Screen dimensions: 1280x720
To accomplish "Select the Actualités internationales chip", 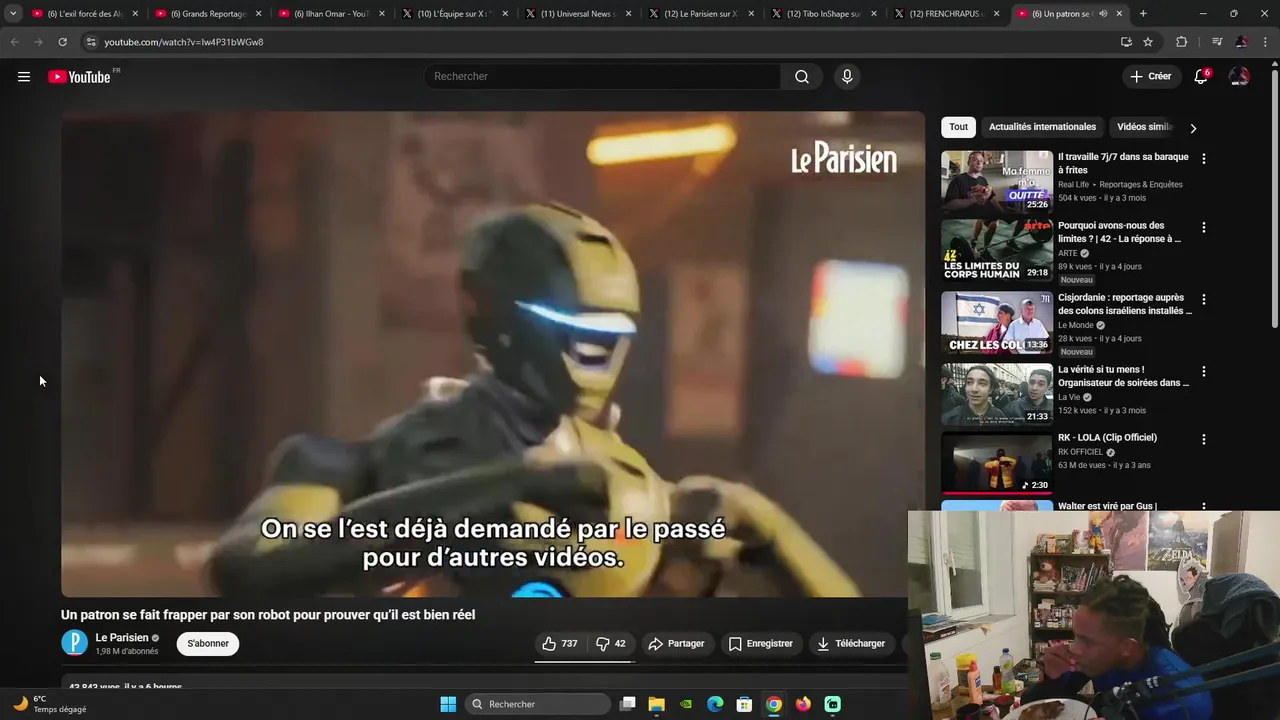I will coord(1042,127).
